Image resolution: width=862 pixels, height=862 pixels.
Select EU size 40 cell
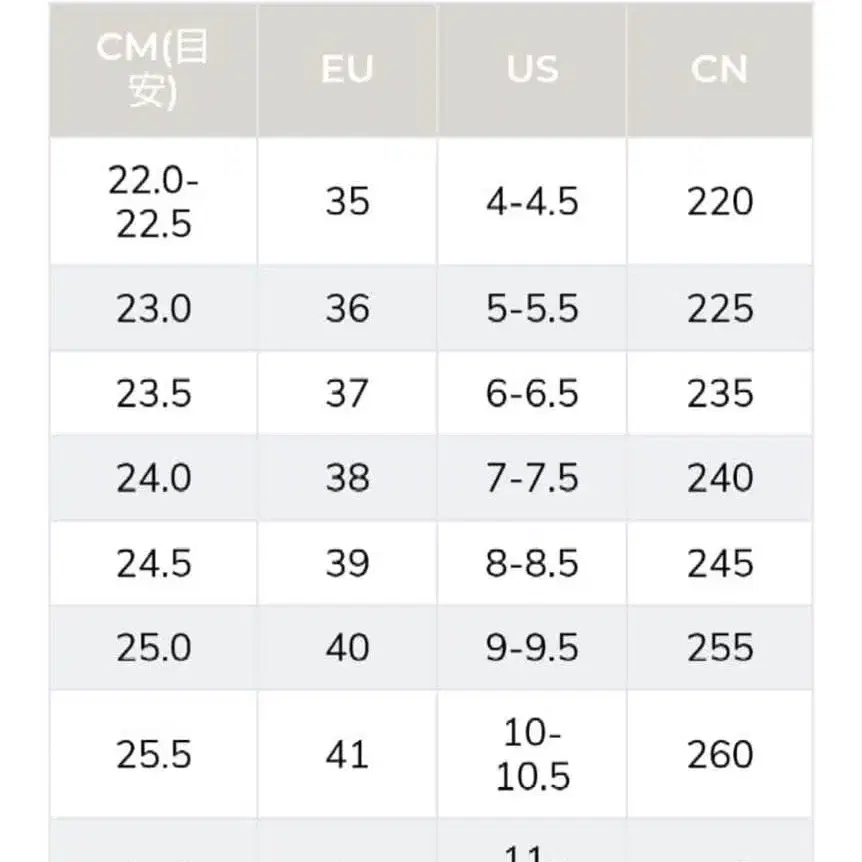[x=347, y=647]
